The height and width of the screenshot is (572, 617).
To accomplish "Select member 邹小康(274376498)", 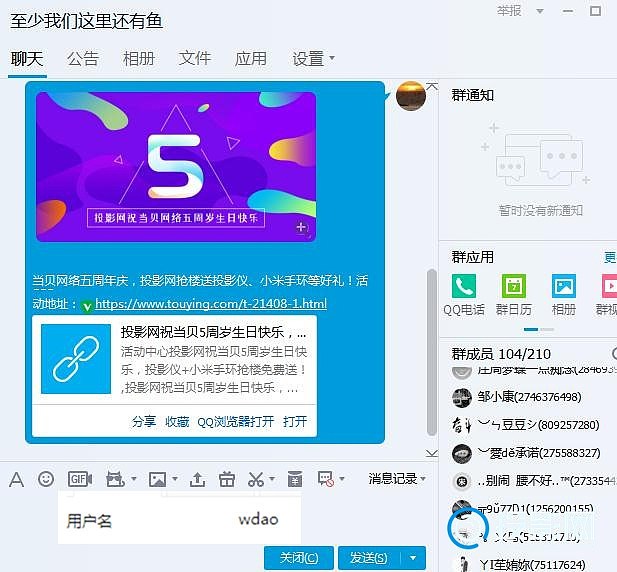I will (x=529, y=397).
